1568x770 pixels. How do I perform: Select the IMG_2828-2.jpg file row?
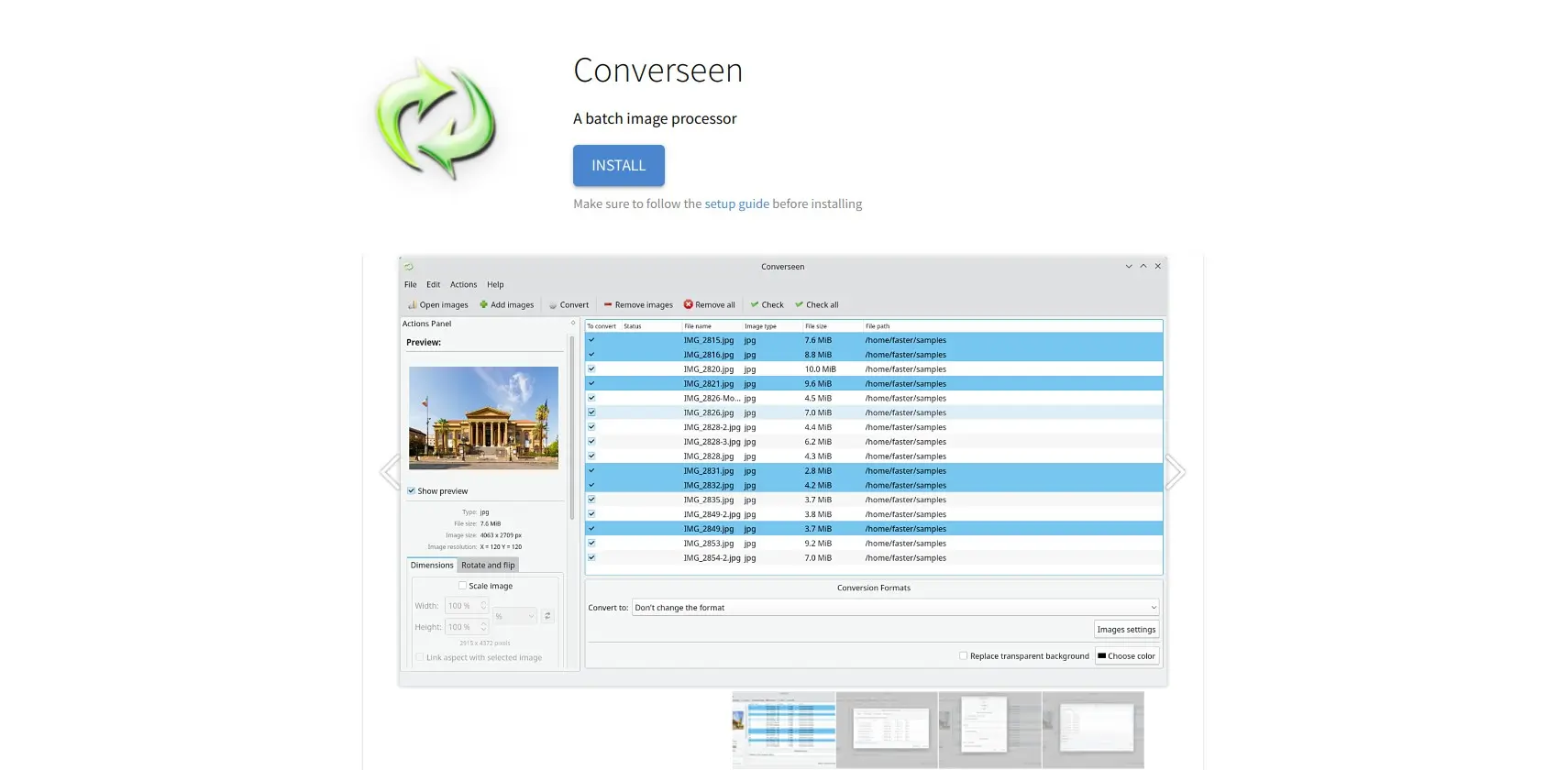pos(874,427)
